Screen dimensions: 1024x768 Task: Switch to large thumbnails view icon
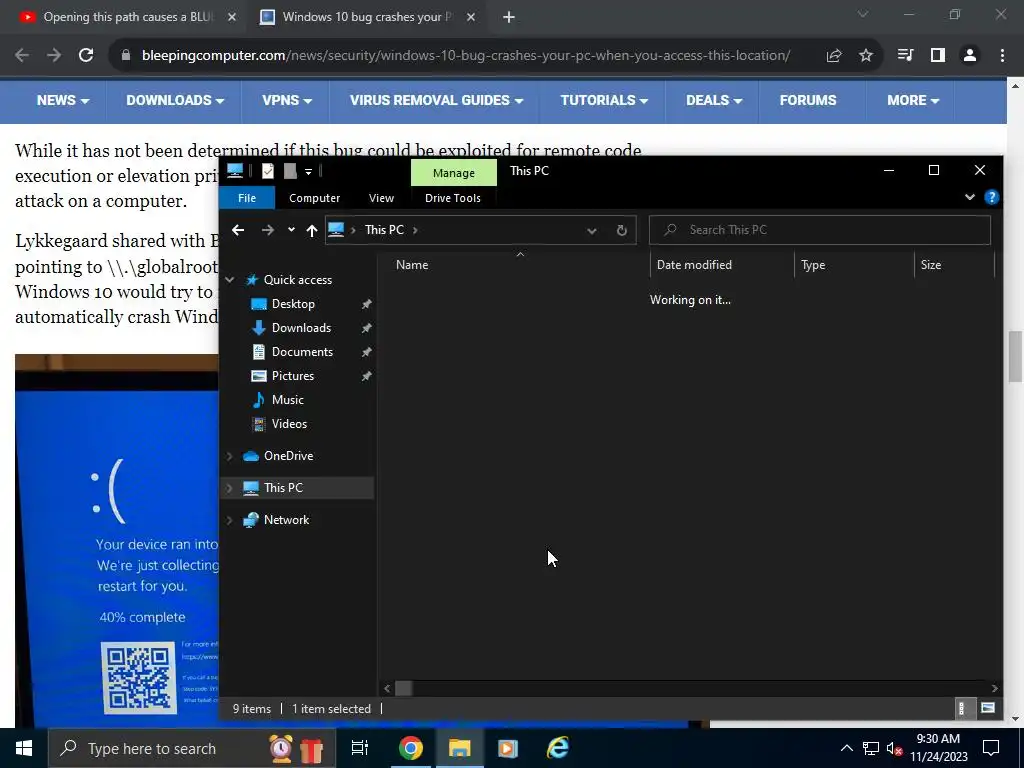click(x=987, y=709)
